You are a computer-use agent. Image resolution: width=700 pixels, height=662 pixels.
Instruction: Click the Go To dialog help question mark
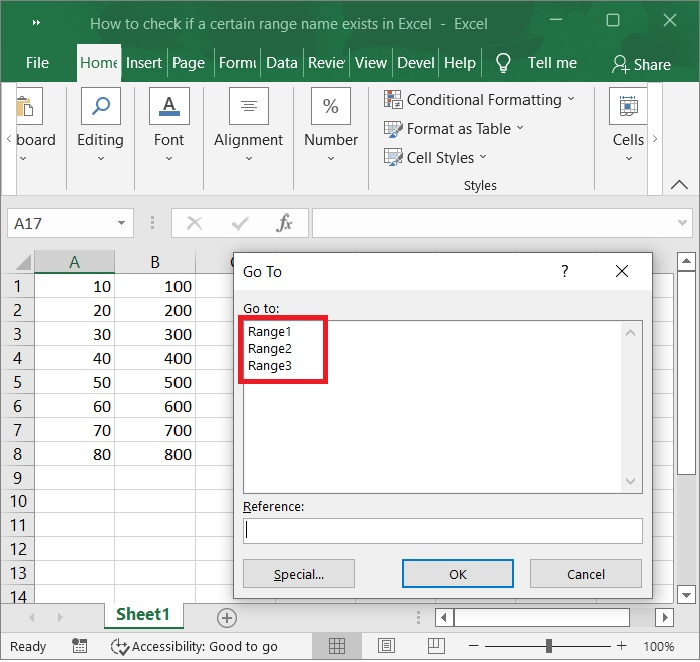[564, 271]
